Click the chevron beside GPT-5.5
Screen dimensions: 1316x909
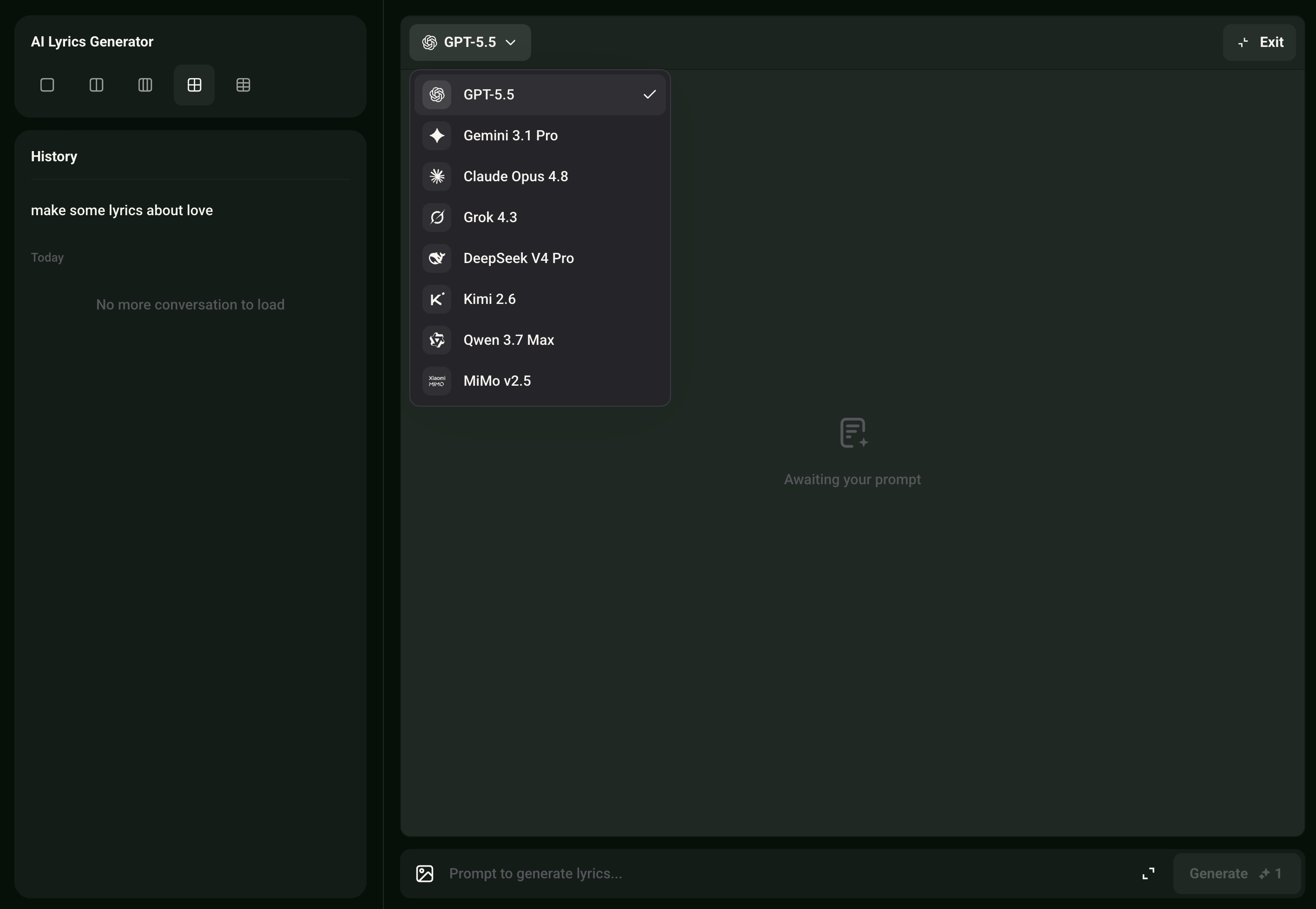point(511,42)
